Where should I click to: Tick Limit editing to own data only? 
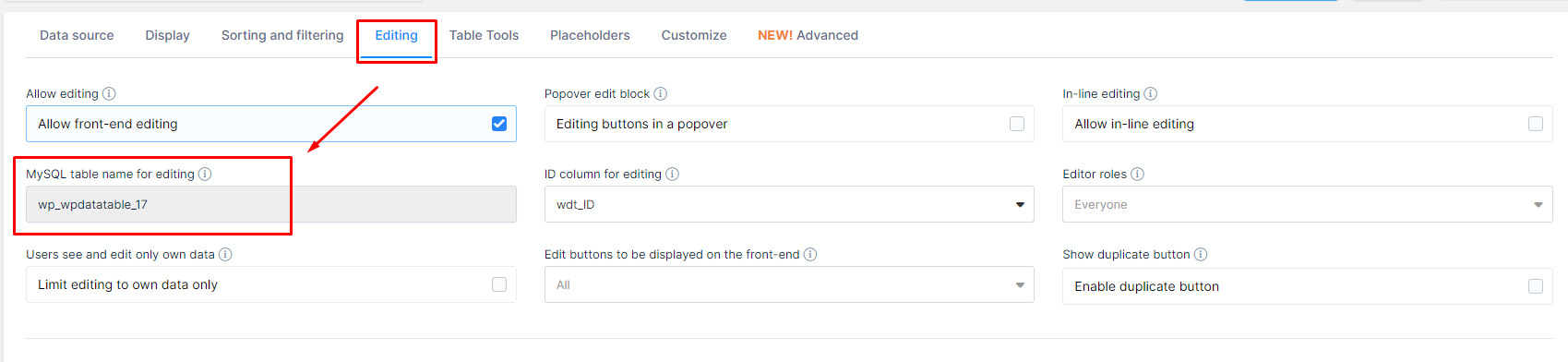499,284
